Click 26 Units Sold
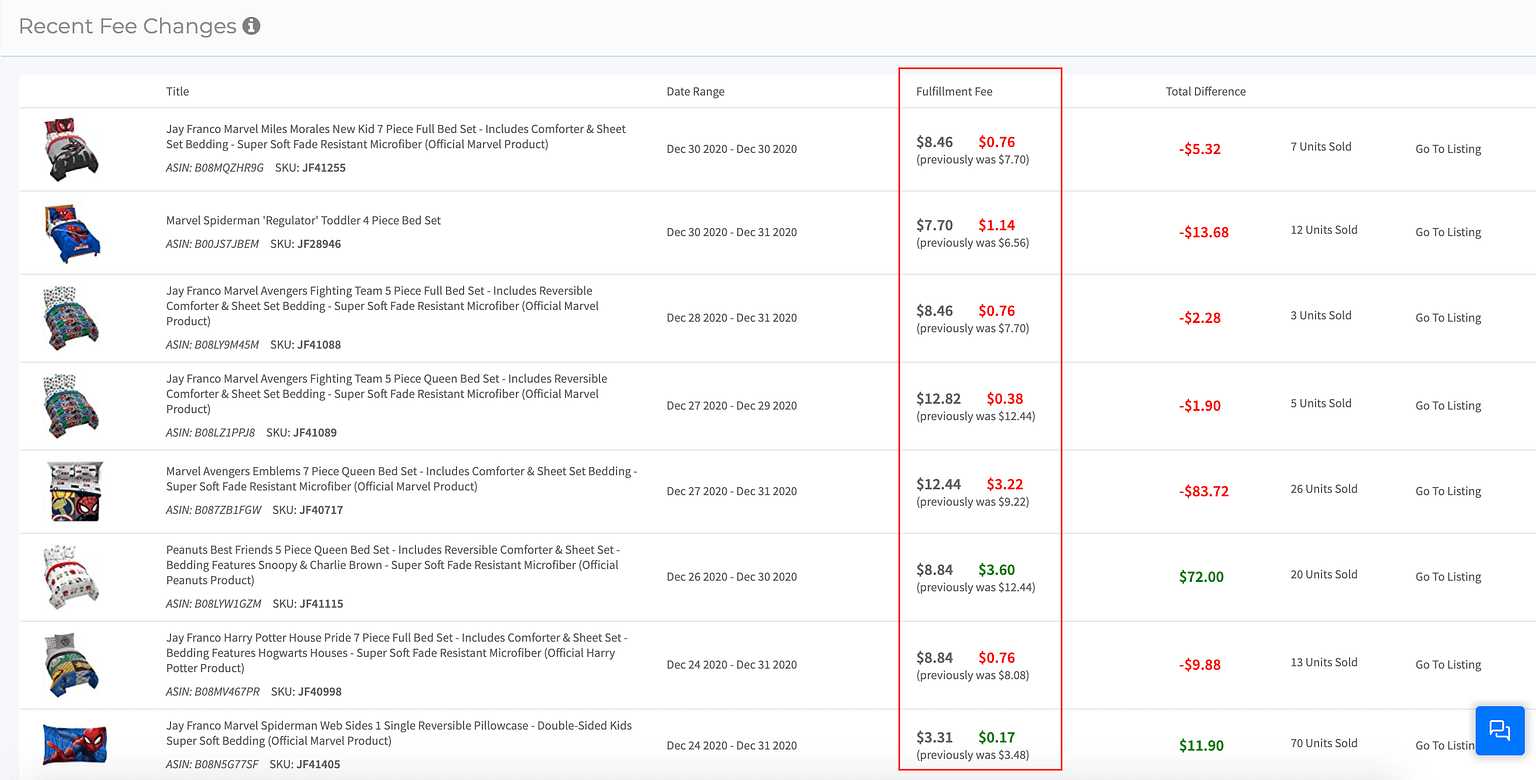This screenshot has width=1536, height=780. [x=1324, y=489]
